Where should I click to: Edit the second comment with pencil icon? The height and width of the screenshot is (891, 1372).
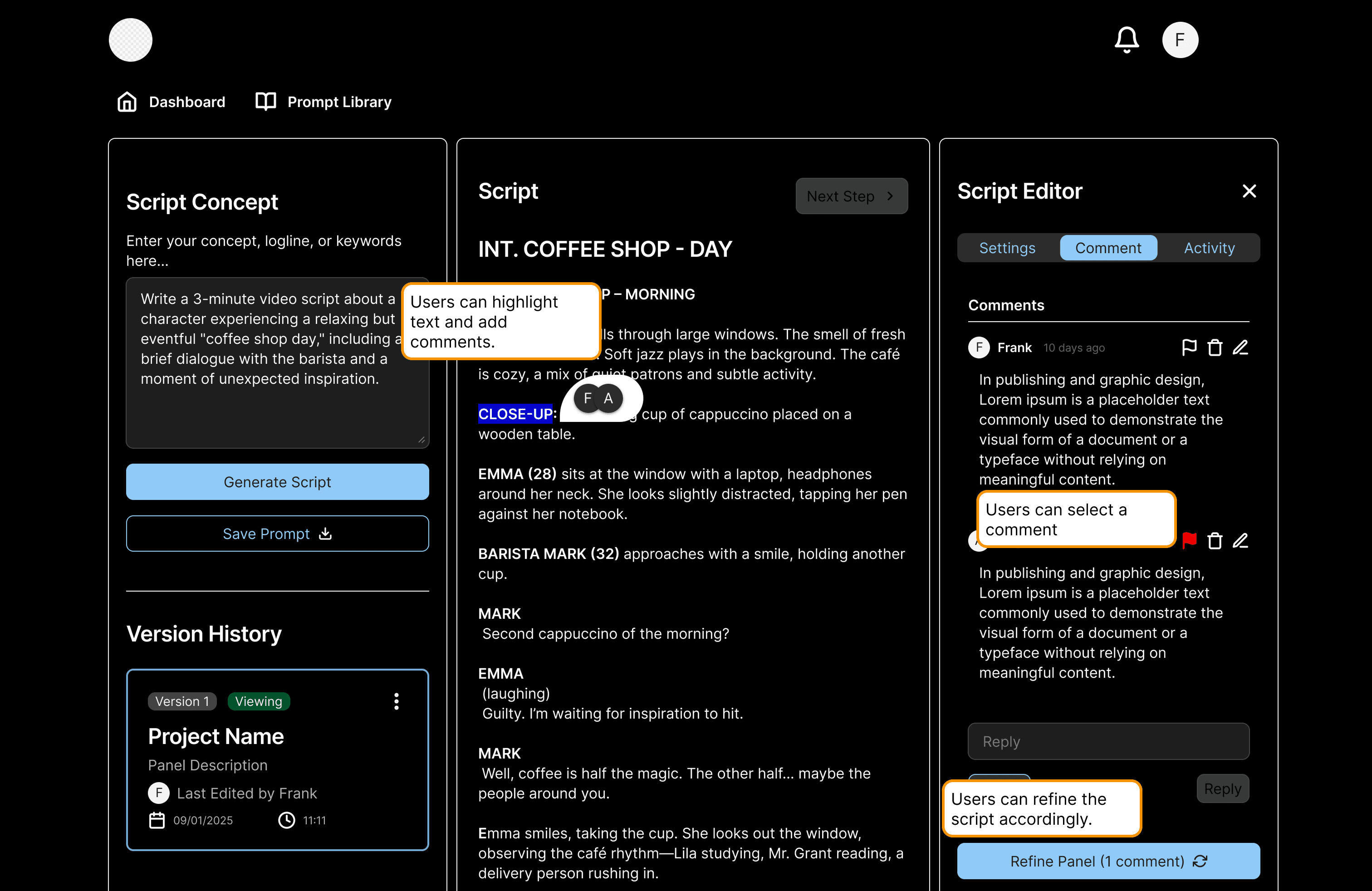[1240, 541]
